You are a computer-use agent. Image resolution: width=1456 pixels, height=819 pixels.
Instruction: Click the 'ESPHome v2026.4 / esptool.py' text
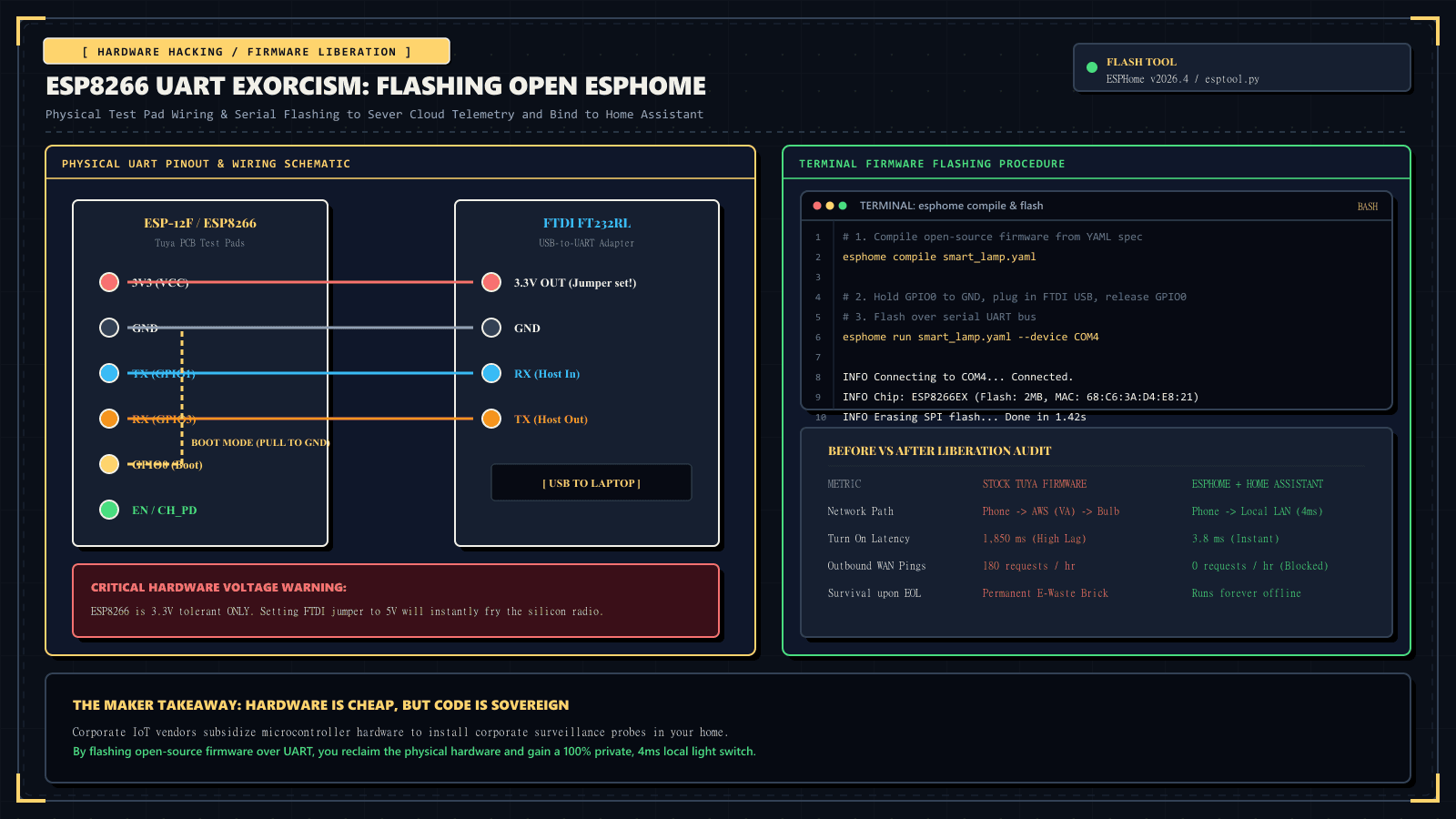(x=1183, y=79)
